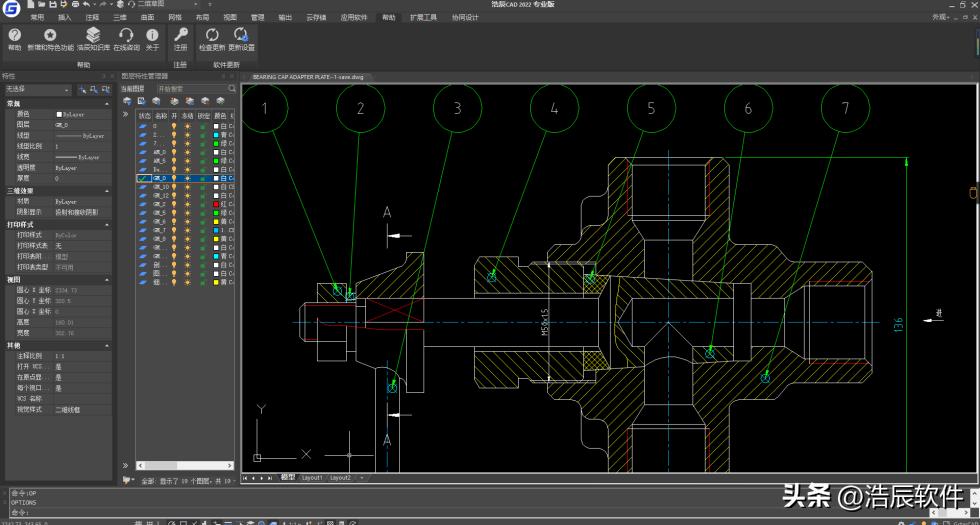Click the 注册 key icon
Image resolution: width=980 pixels, height=525 pixels.
click(180, 36)
